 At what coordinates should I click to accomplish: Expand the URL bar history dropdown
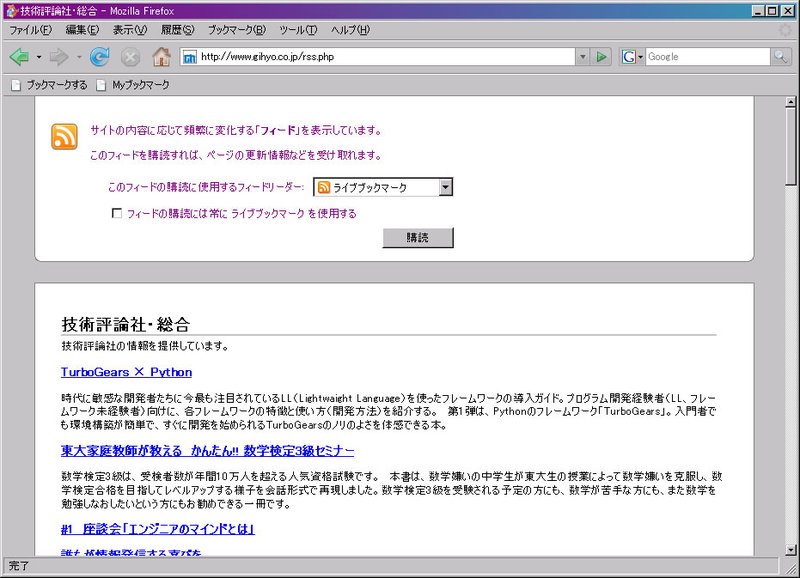[x=583, y=57]
